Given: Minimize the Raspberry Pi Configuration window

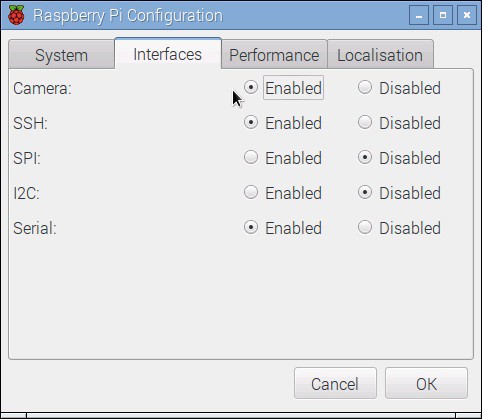Looking at the screenshot, I should point(419,15).
